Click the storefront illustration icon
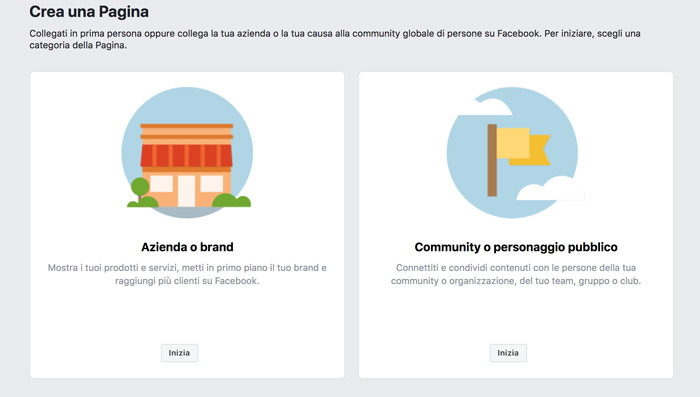This screenshot has height=397, width=700. [x=187, y=152]
